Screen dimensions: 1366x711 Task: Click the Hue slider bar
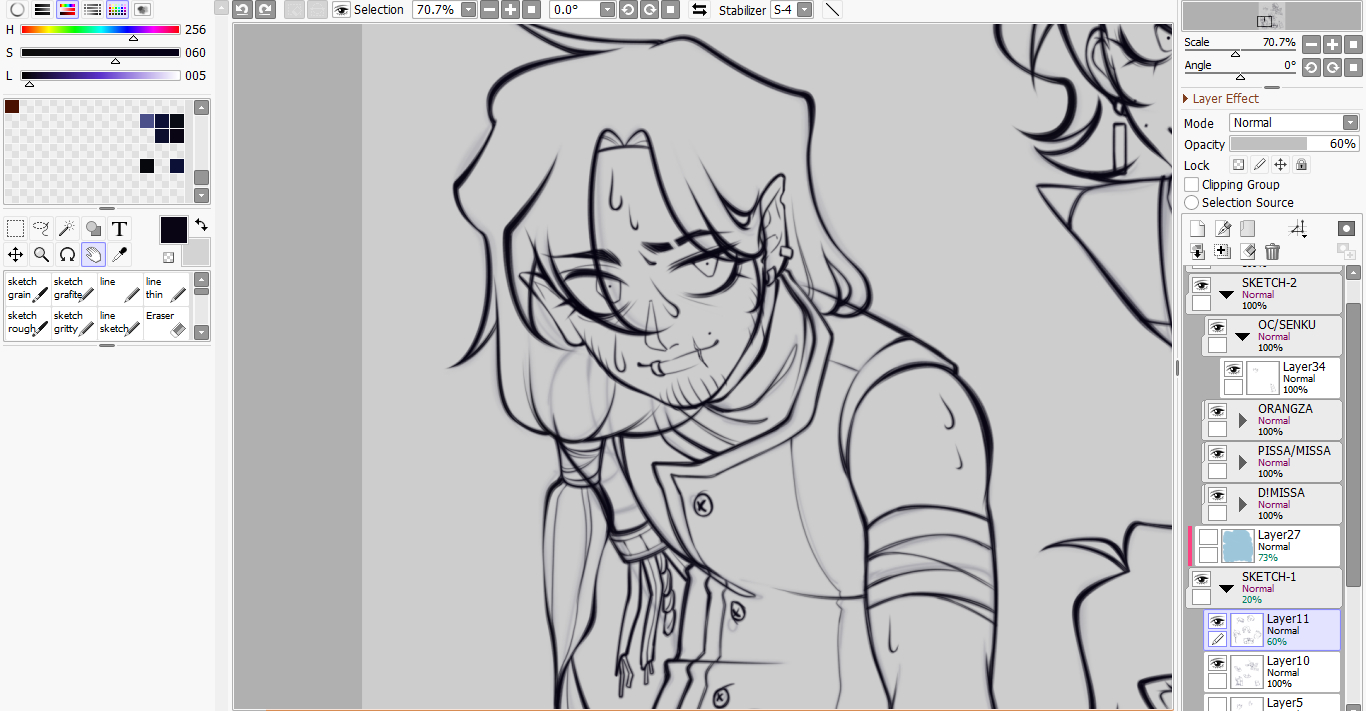pos(100,30)
